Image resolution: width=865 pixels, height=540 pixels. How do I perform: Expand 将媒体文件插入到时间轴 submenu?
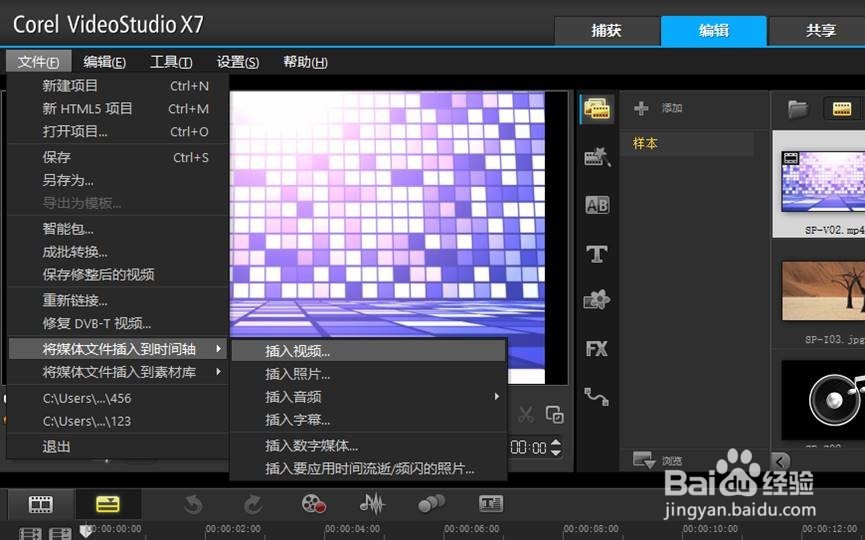point(118,349)
